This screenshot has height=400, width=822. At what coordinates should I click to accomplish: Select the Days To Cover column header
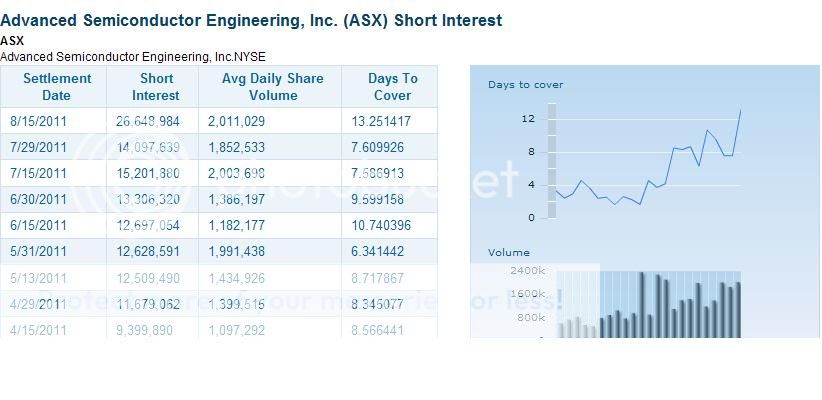pos(393,87)
